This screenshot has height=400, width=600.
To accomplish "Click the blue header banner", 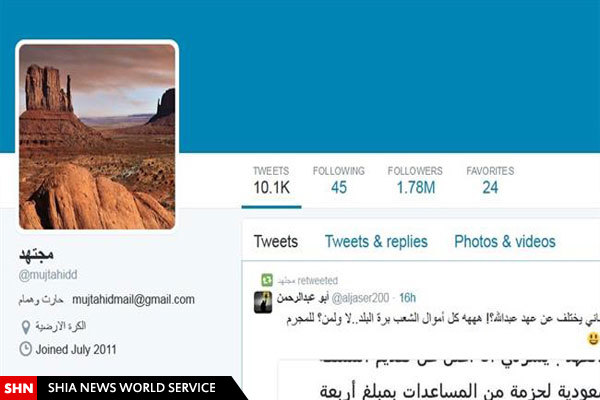I will pos(389,76).
